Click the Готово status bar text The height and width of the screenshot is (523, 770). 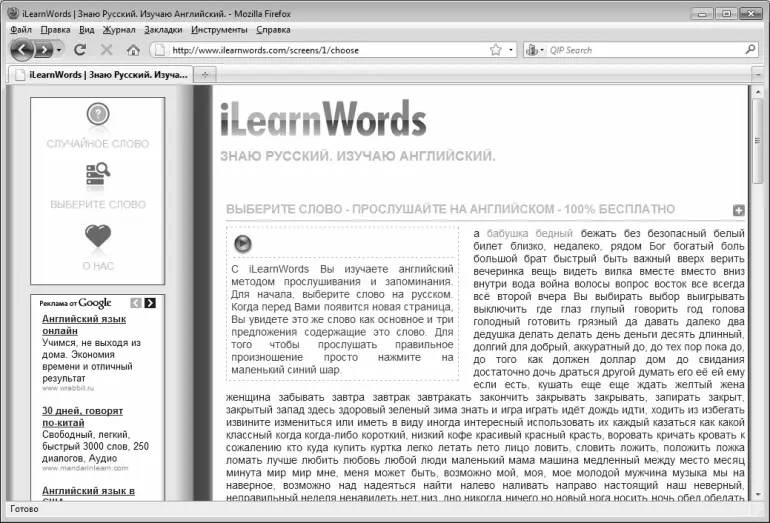click(x=24, y=509)
